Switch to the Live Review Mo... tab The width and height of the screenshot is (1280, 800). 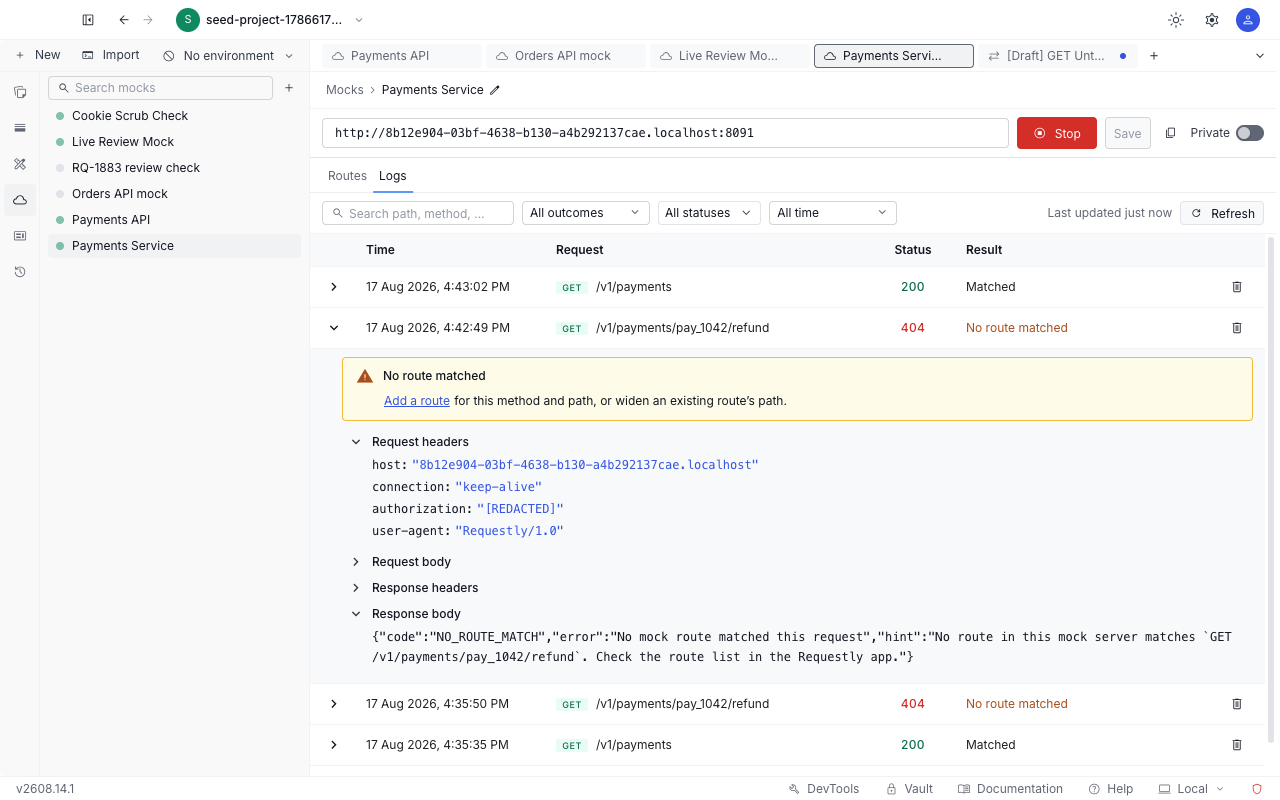(x=730, y=56)
